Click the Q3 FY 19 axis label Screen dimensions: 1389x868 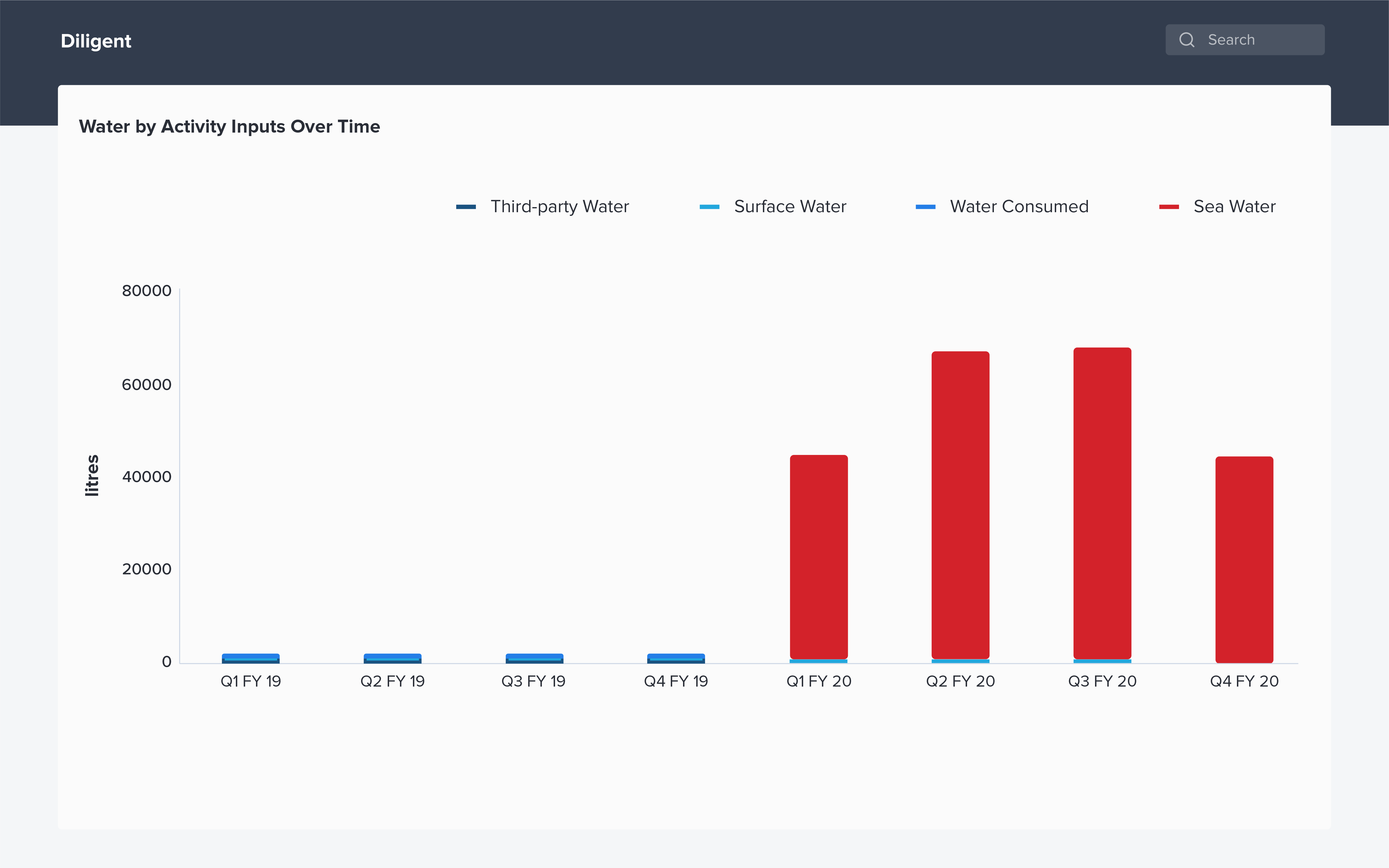534,681
